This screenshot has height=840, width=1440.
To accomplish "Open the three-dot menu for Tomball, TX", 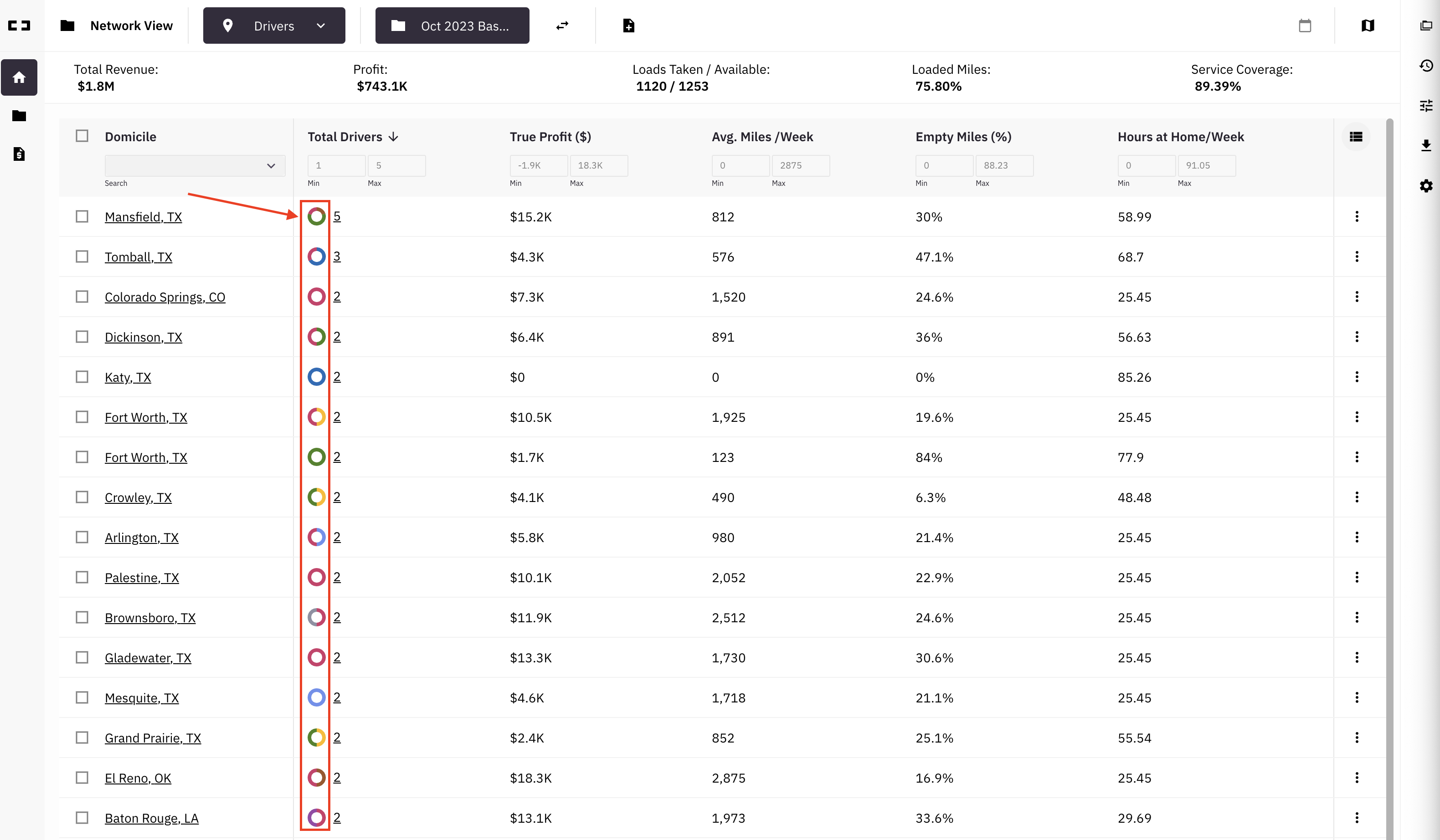I will pyautogui.click(x=1357, y=256).
